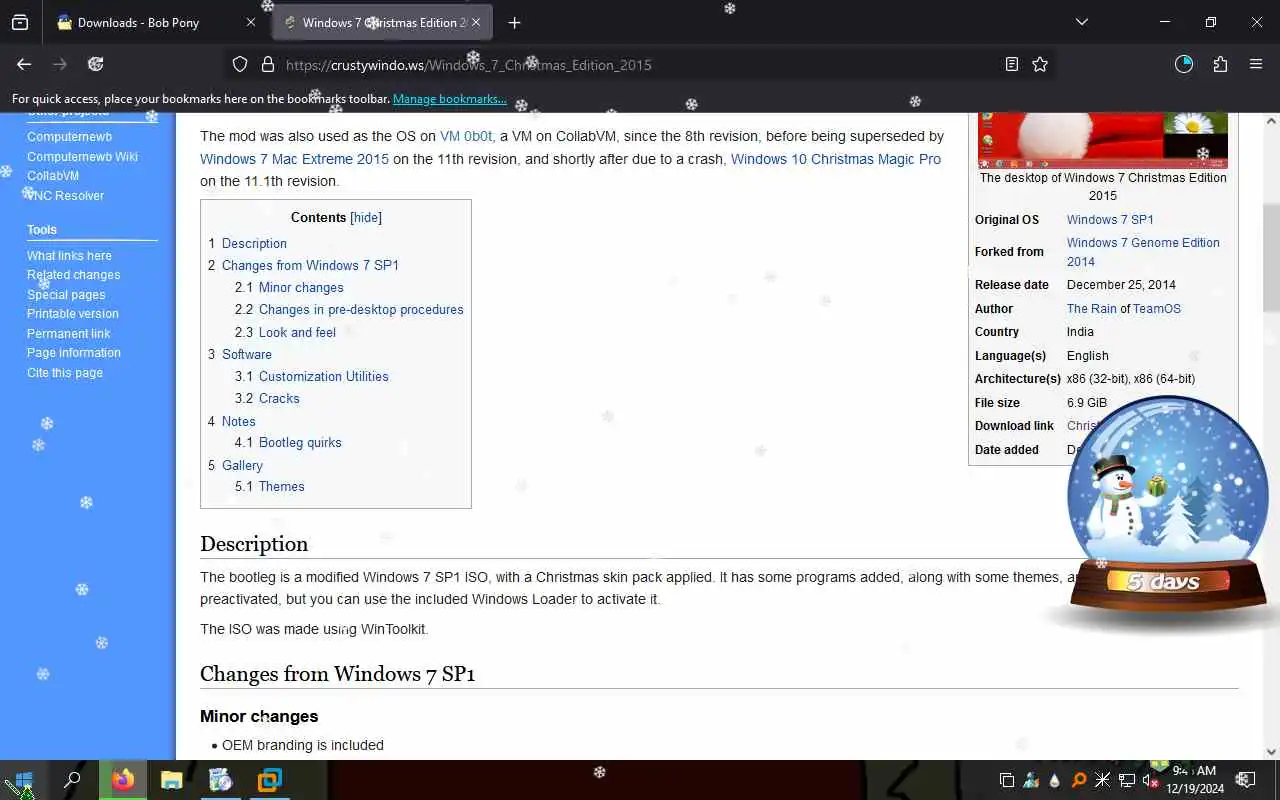
Task: Open a new tab with plus button
Action: point(514,22)
